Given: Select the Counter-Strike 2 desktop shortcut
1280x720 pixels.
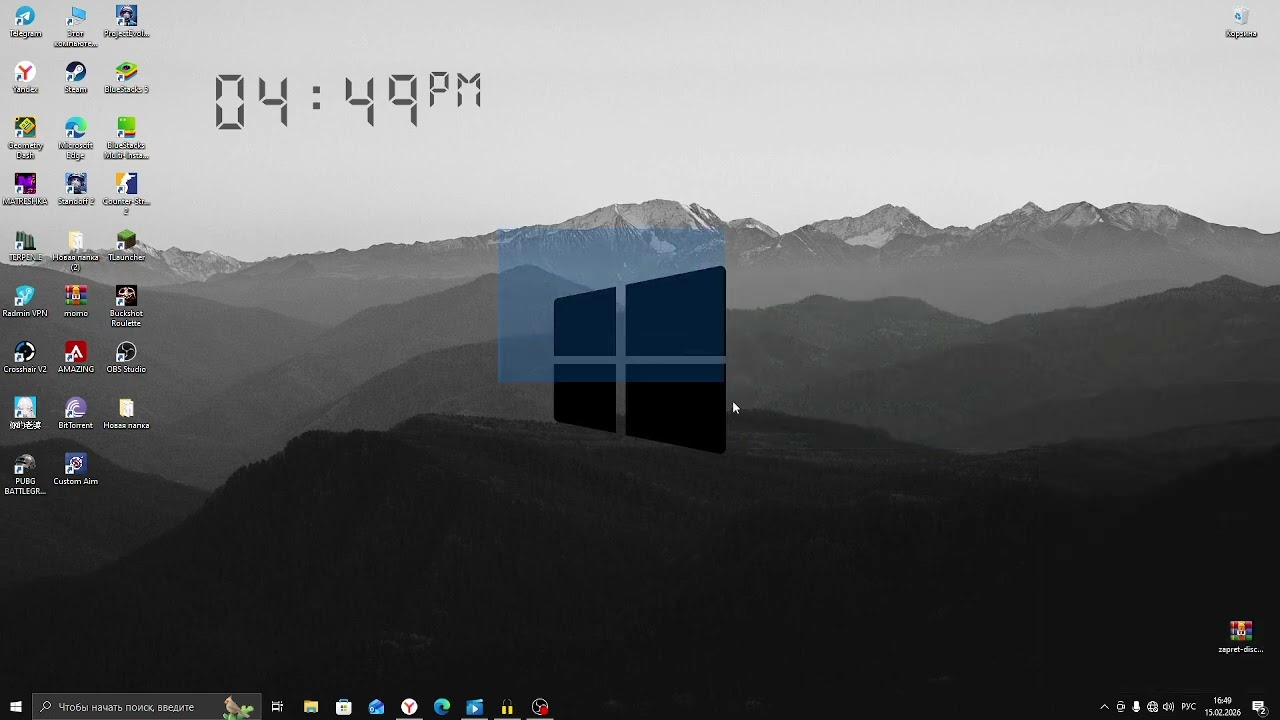Looking at the screenshot, I should tap(126, 195).
